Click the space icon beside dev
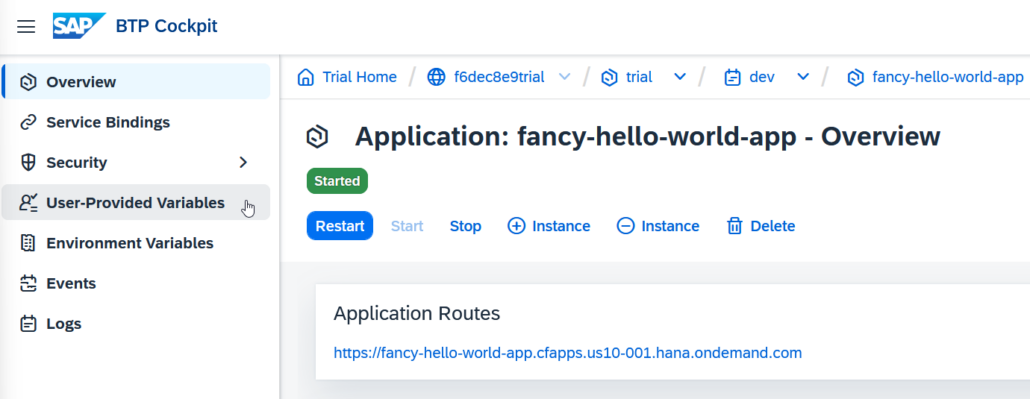The image size is (1030, 399). click(x=732, y=78)
